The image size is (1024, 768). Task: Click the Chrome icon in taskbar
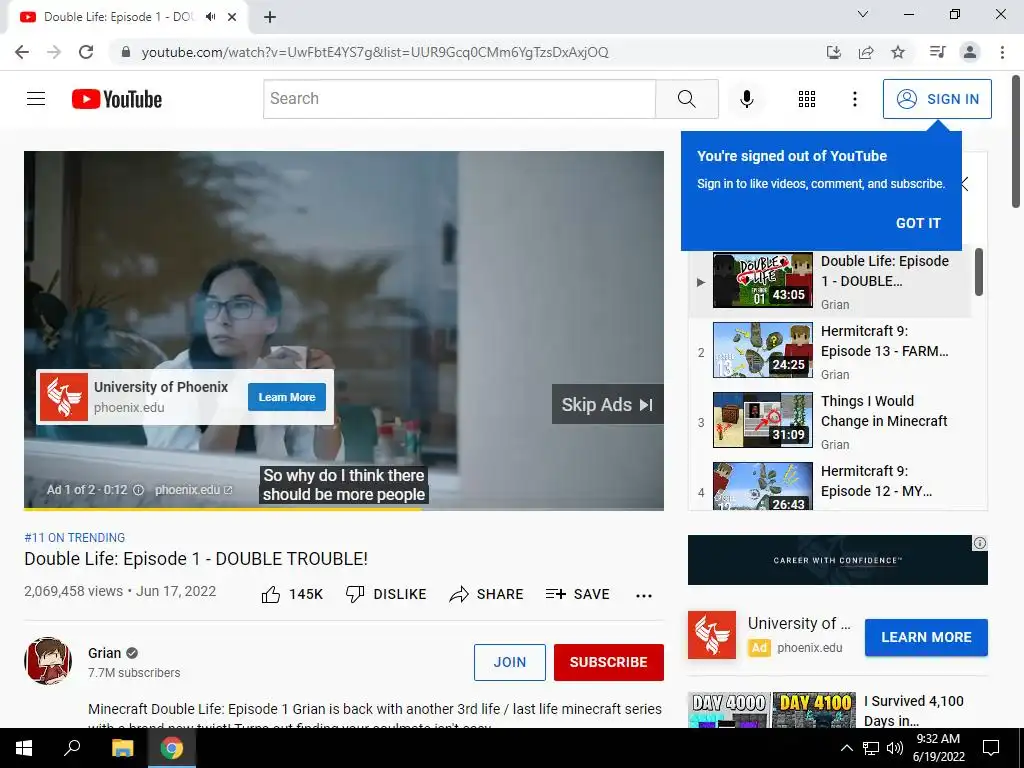point(172,748)
